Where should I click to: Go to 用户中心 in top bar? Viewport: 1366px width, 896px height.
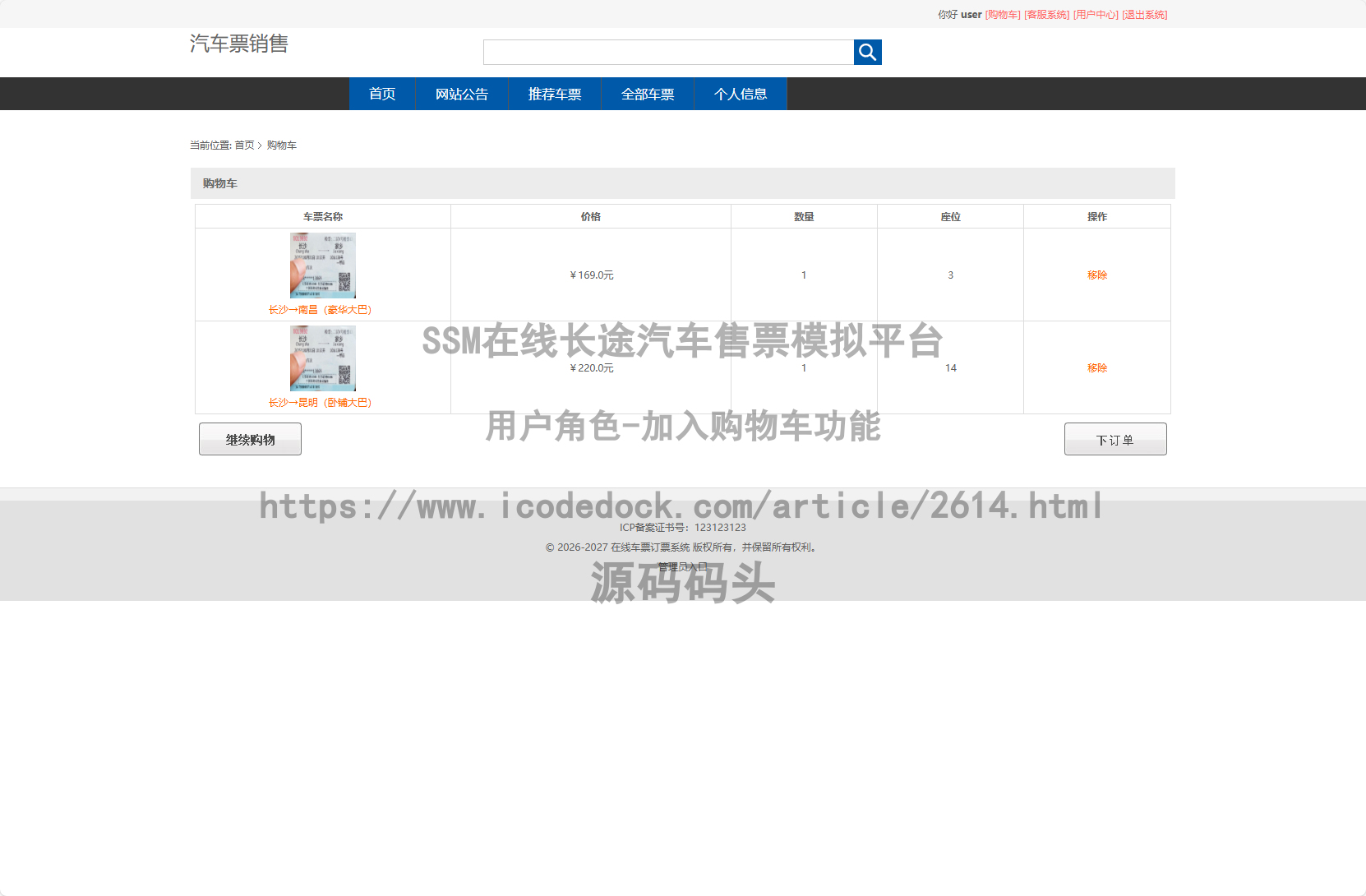(x=1096, y=15)
